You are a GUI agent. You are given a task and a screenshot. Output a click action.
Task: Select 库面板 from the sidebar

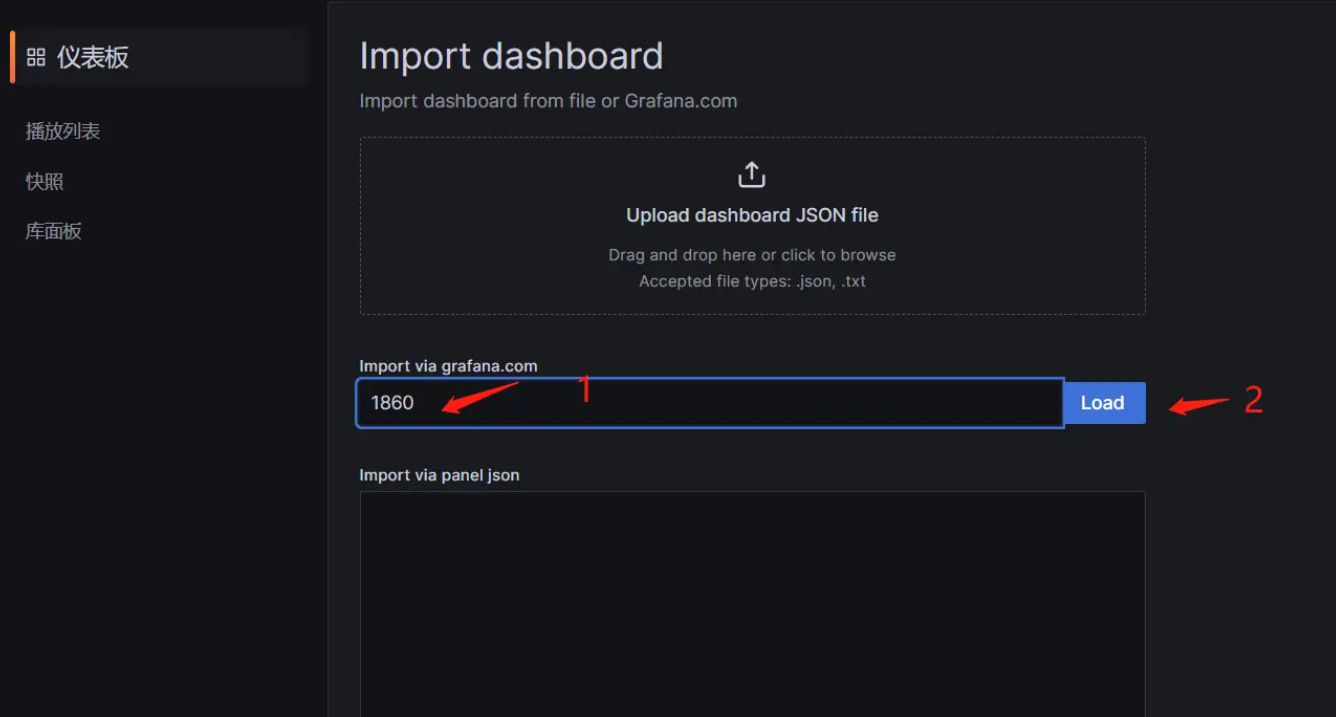tap(54, 231)
